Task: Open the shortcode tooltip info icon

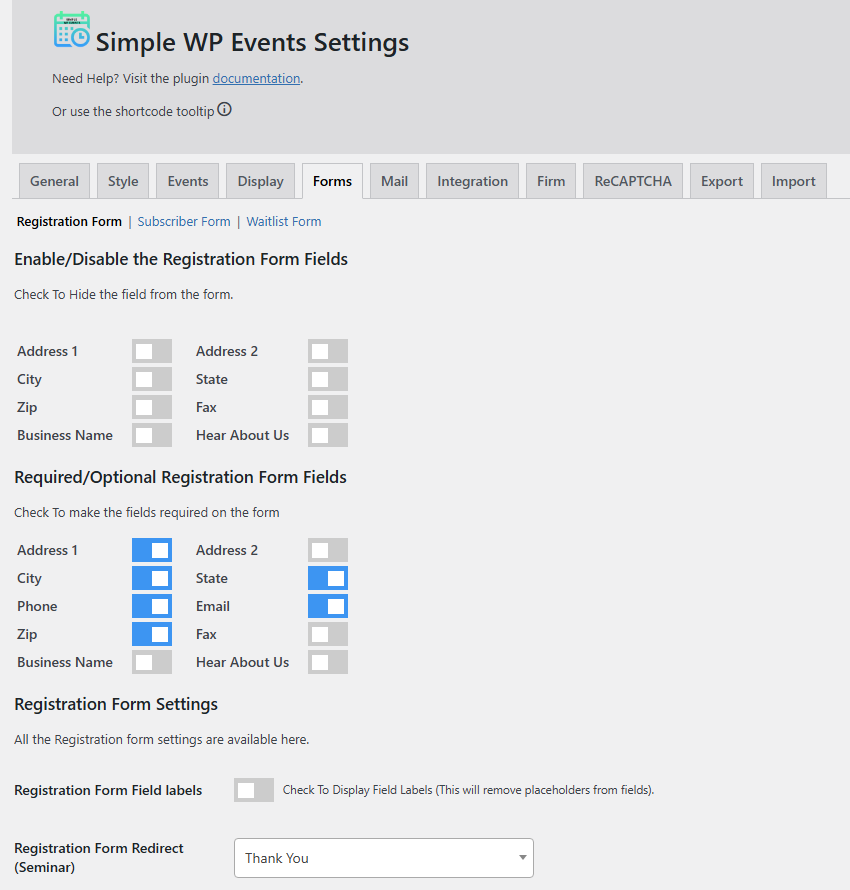Action: pyautogui.click(x=225, y=110)
